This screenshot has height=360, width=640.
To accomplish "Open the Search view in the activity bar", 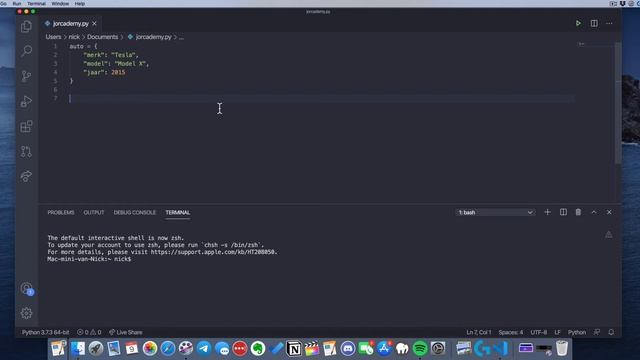I will pyautogui.click(x=26, y=51).
